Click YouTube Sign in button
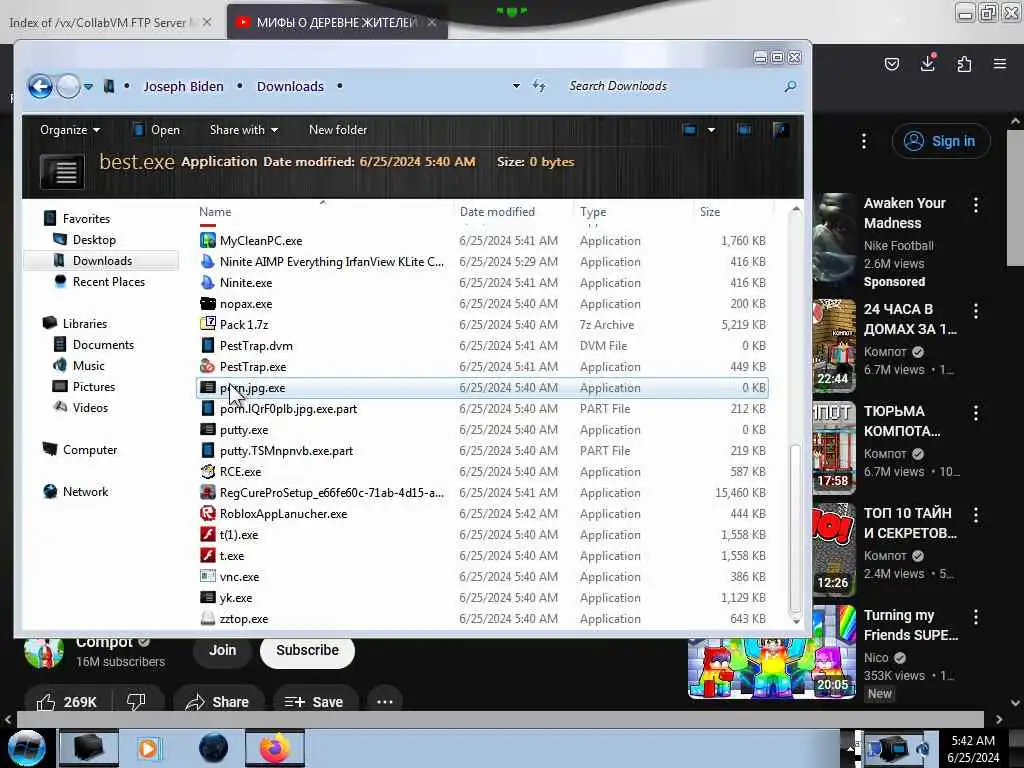 [x=941, y=141]
